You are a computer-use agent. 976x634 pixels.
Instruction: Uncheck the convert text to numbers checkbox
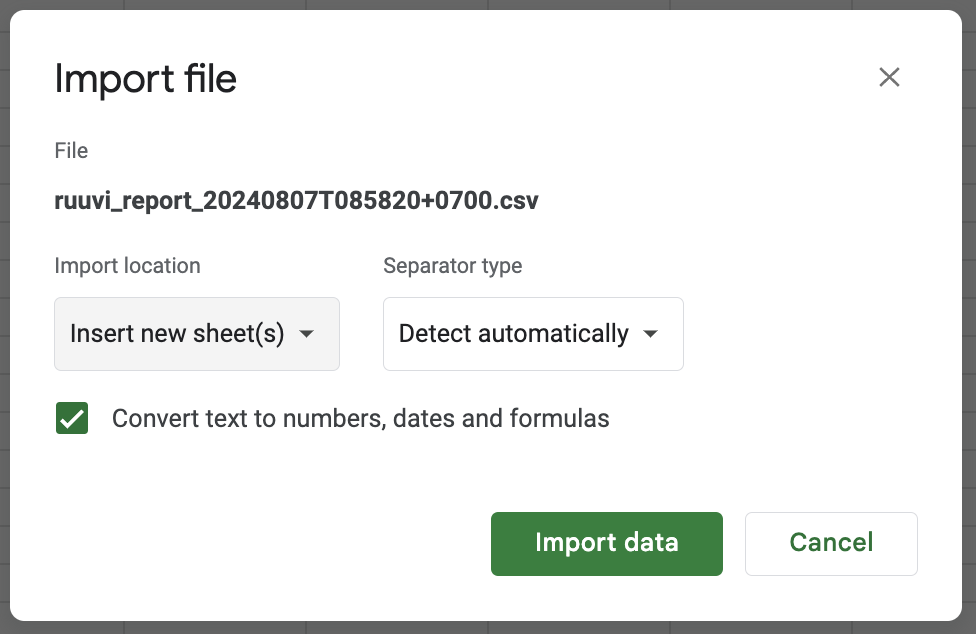pyautogui.click(x=72, y=418)
